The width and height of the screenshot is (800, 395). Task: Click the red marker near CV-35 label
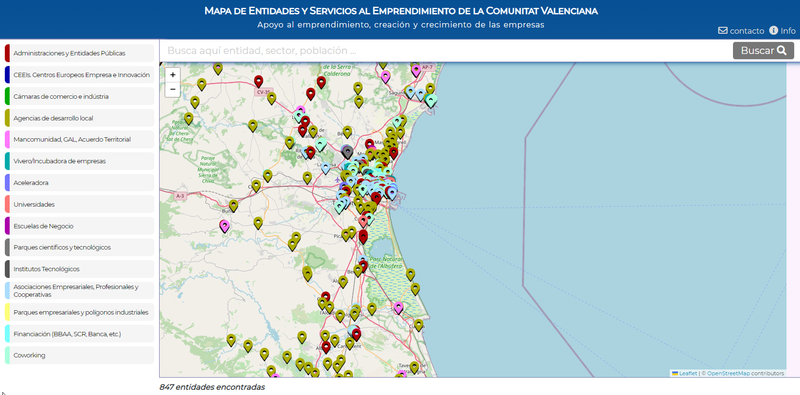(x=258, y=81)
